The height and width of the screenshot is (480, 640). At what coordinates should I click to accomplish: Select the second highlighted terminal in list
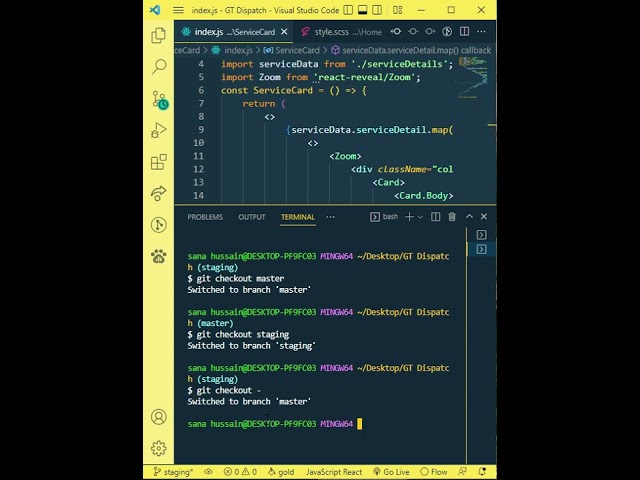[482, 249]
